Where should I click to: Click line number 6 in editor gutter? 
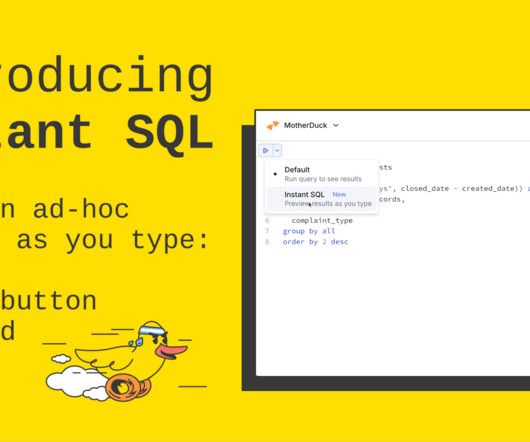(x=267, y=221)
